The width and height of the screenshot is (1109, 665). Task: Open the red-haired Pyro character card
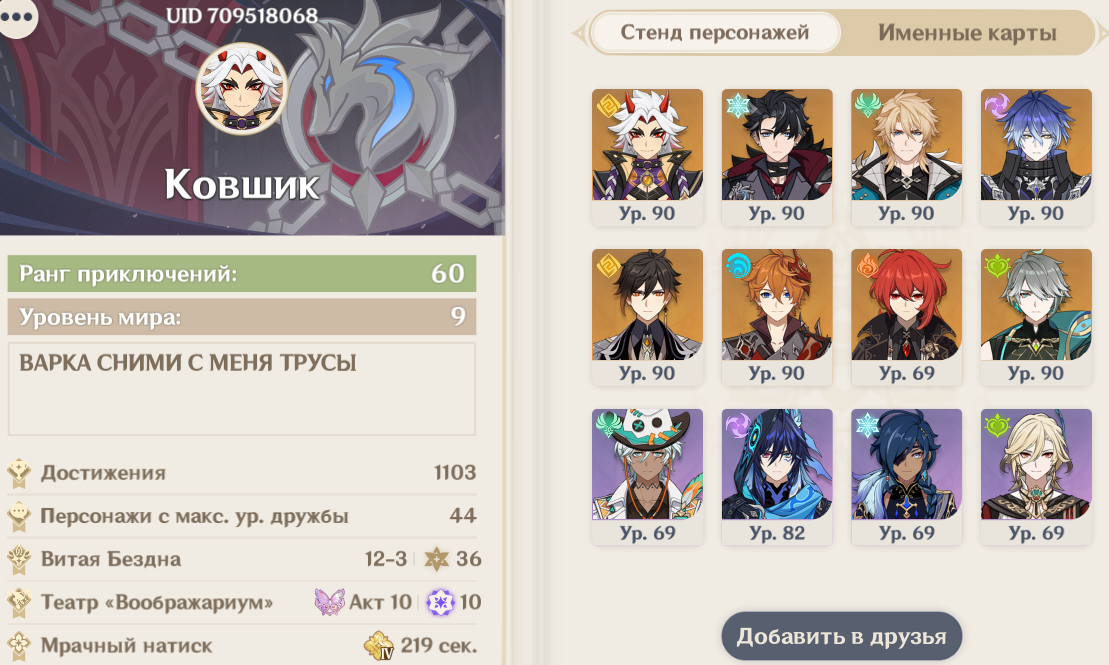[907, 316]
